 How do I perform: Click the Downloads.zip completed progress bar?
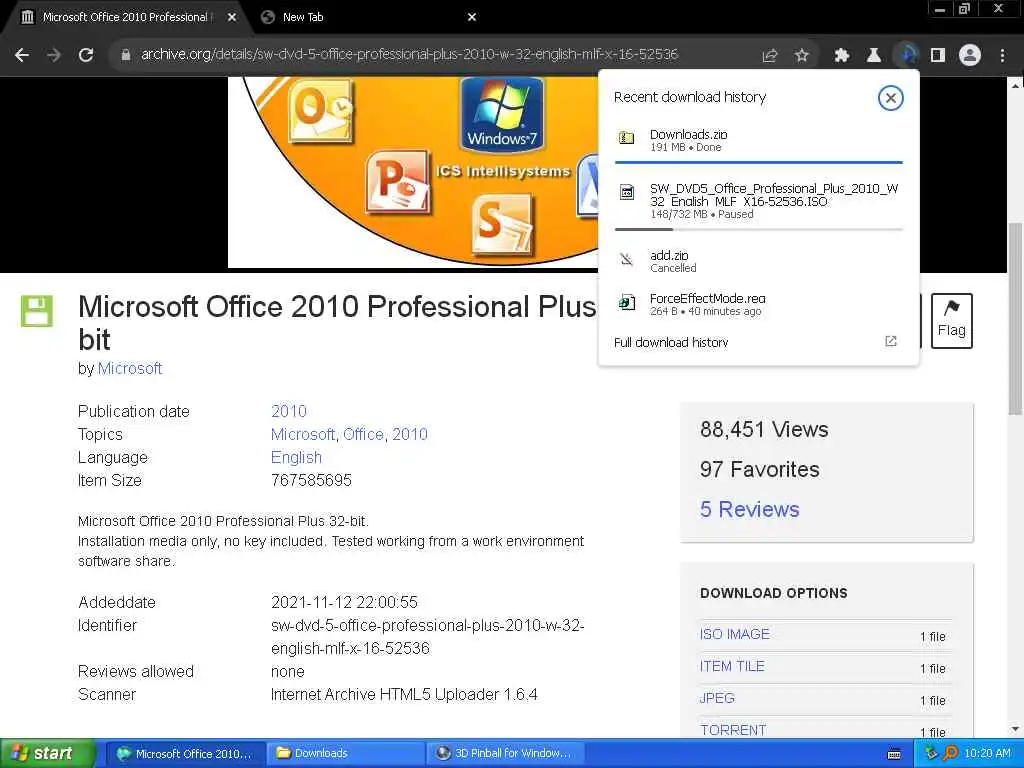click(x=759, y=161)
